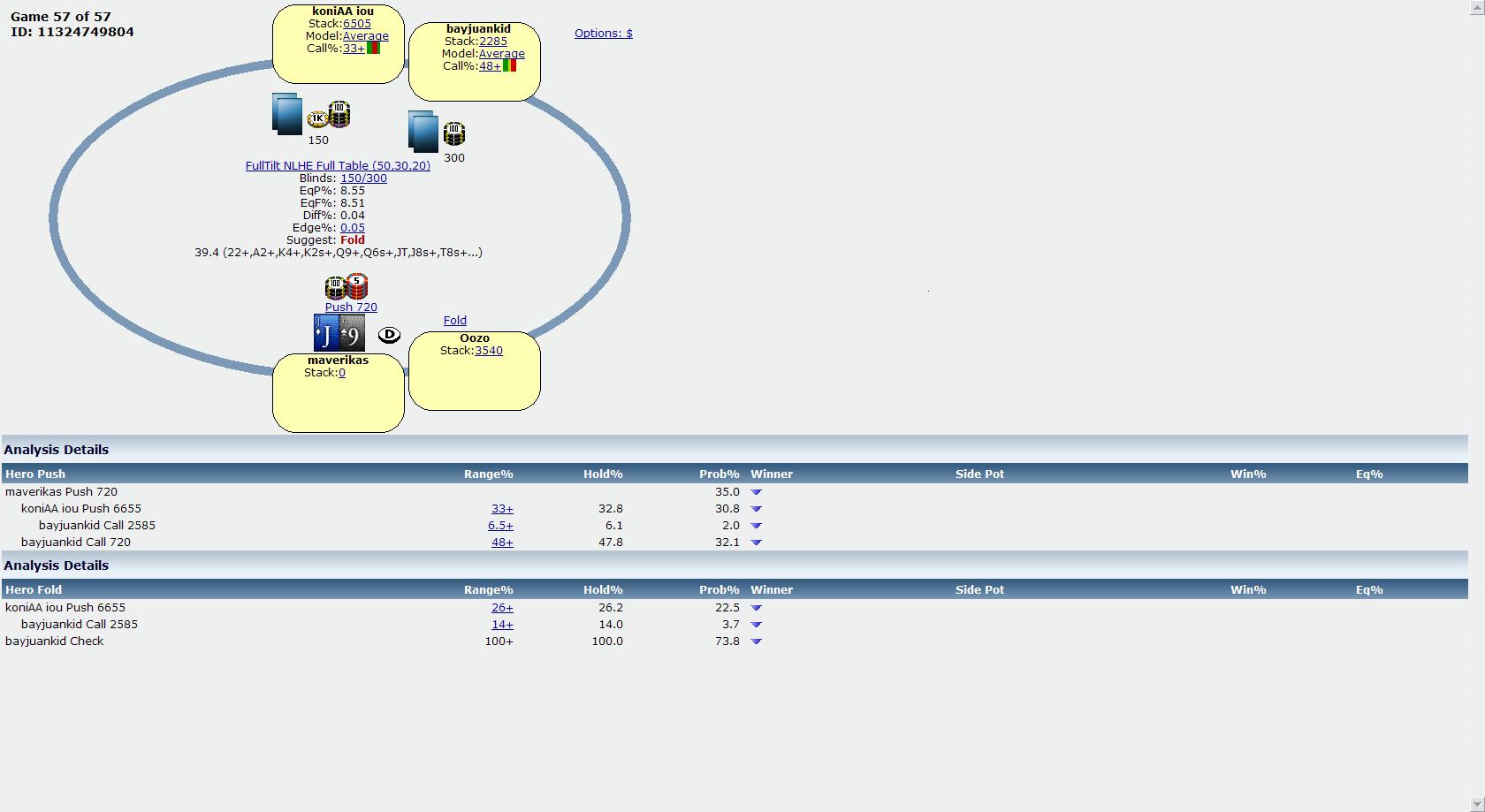The height and width of the screenshot is (812, 1485).
Task: Click maverikas's Jack-Nine hole cards
Action: click(x=339, y=333)
